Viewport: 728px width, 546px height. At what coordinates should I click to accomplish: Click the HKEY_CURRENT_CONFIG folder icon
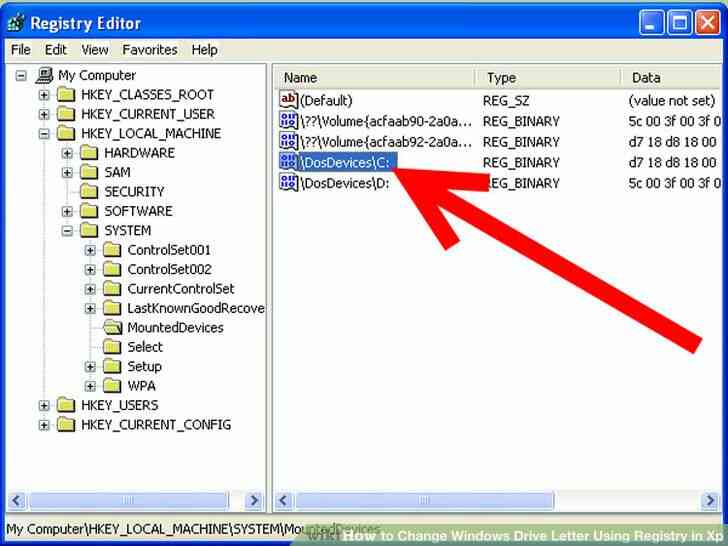(x=66, y=425)
